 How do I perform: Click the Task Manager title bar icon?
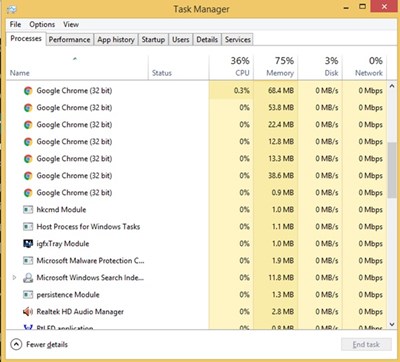click(x=11, y=9)
